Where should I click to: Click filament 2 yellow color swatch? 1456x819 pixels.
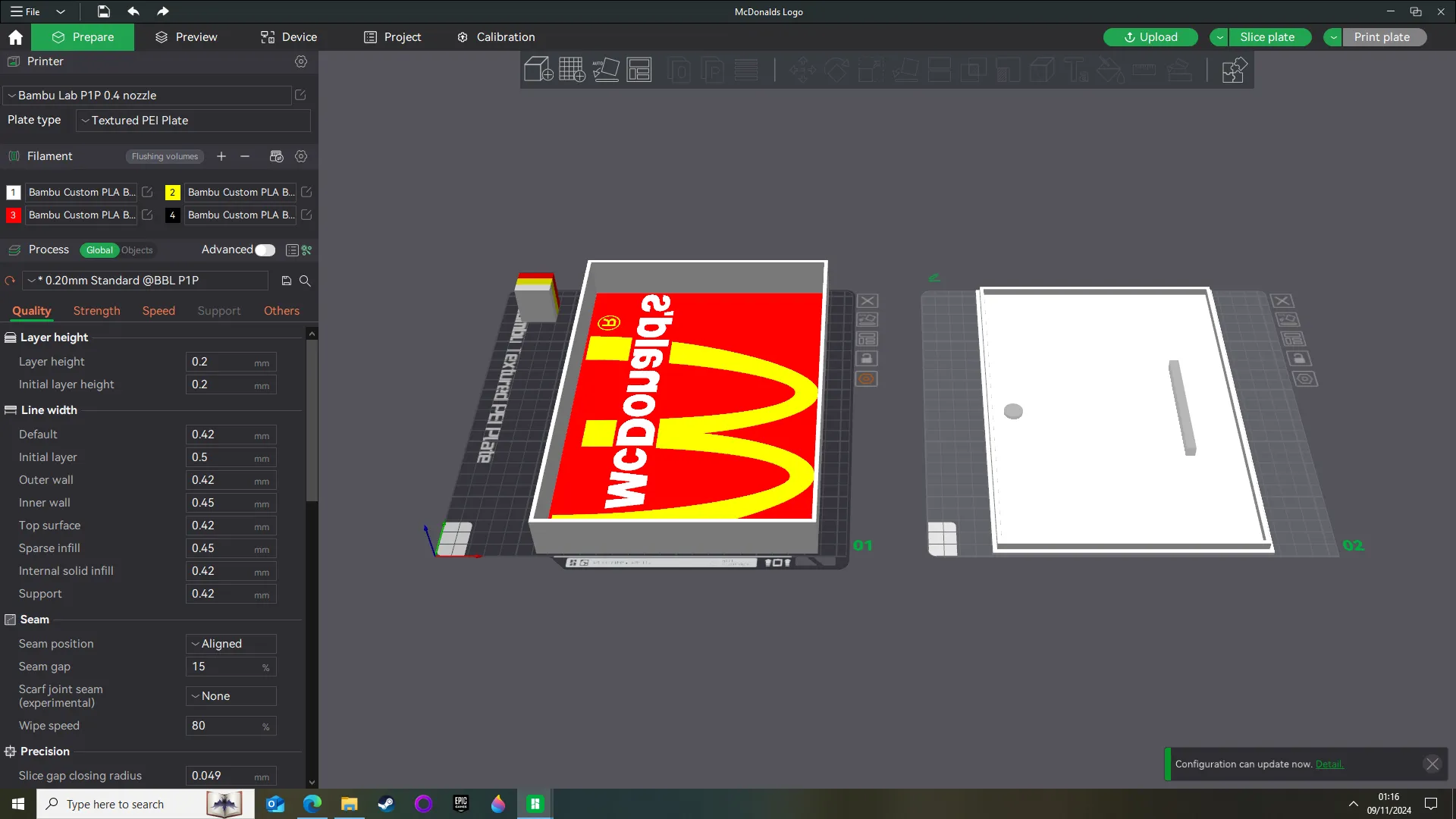[x=172, y=193]
